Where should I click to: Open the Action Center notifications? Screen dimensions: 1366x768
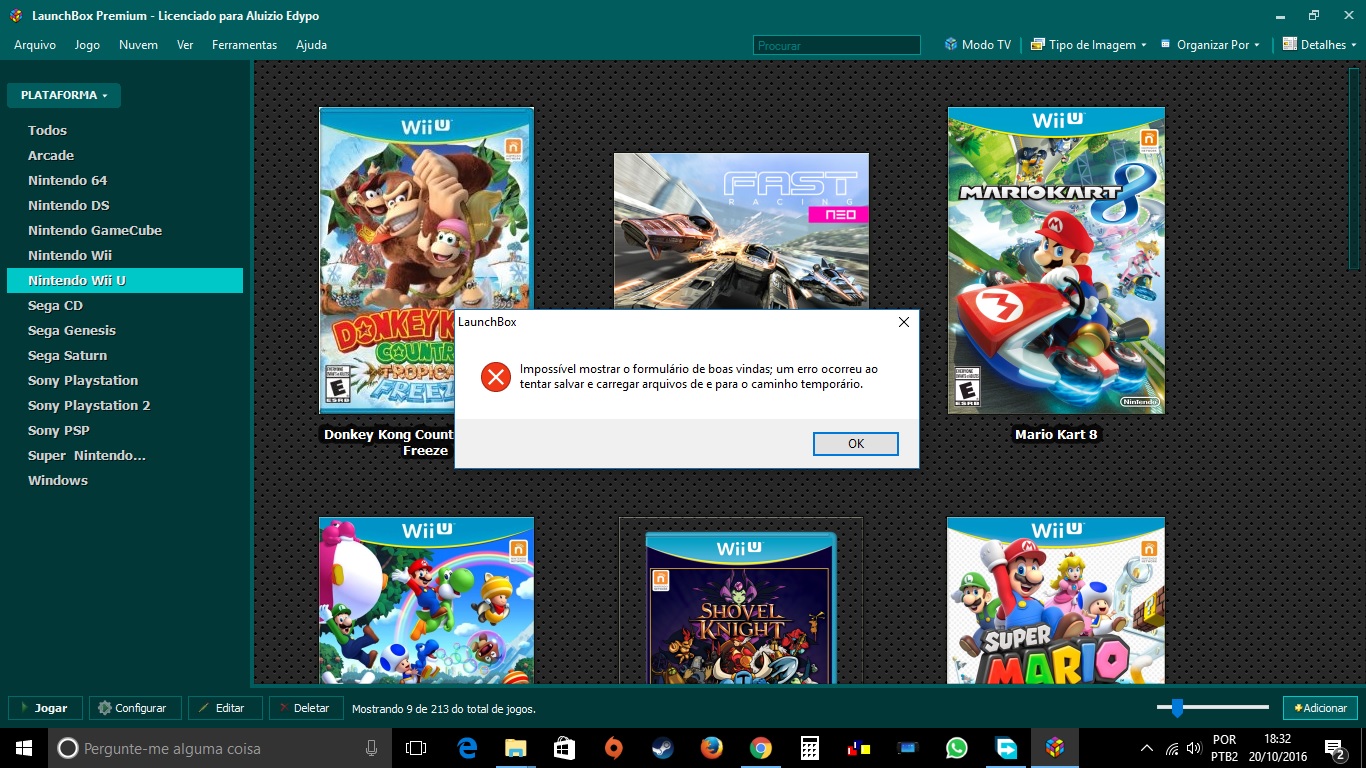(1334, 748)
